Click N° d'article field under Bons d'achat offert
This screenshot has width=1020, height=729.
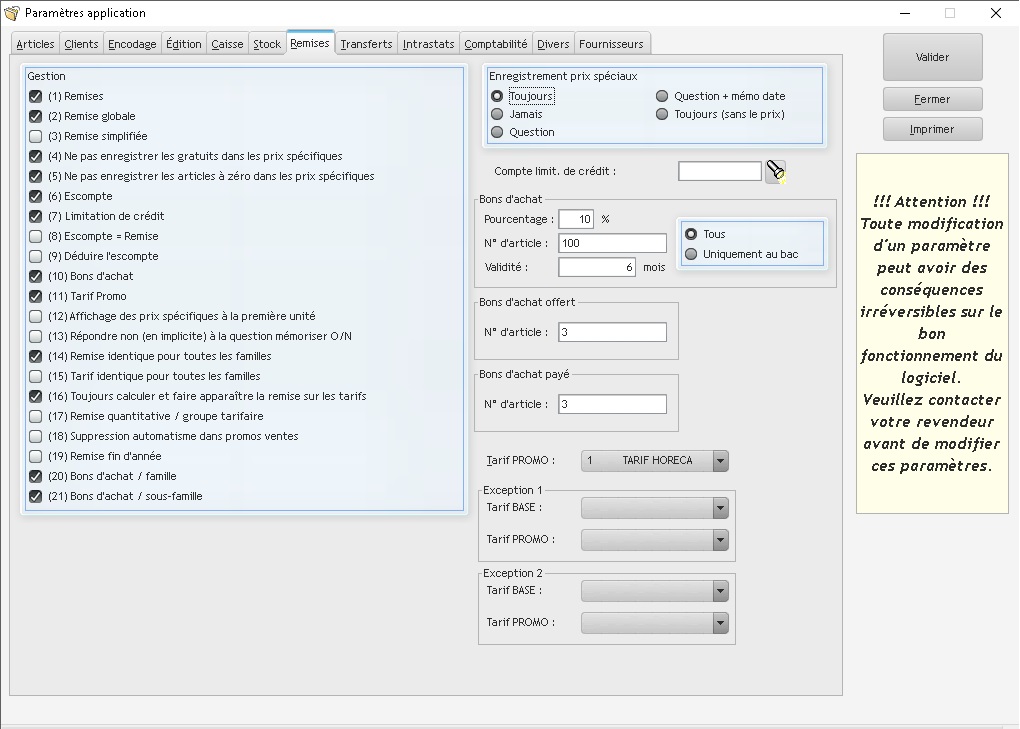pyautogui.click(x=612, y=332)
